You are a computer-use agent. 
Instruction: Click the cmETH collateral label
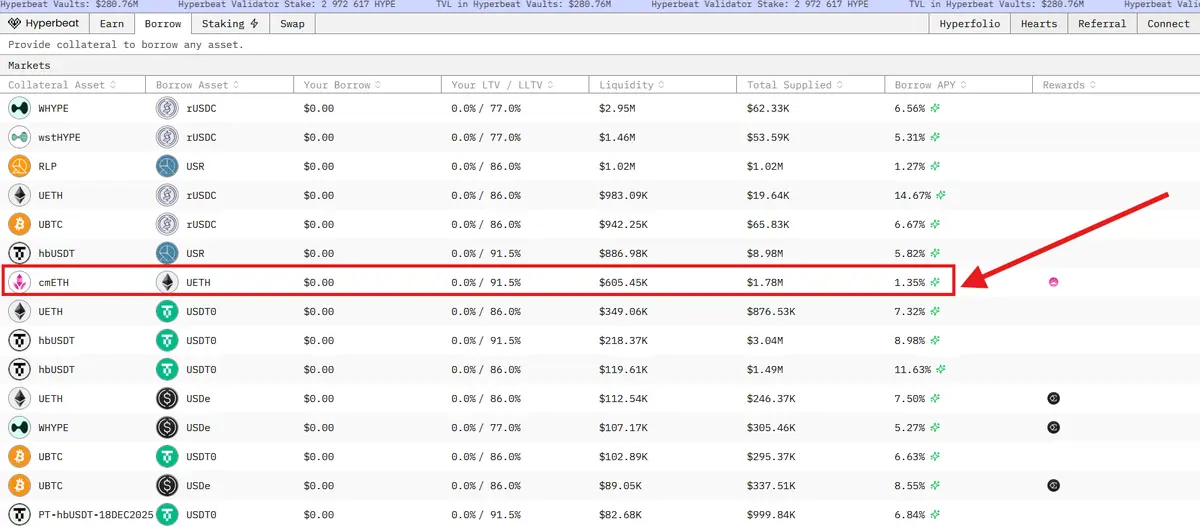(54, 282)
